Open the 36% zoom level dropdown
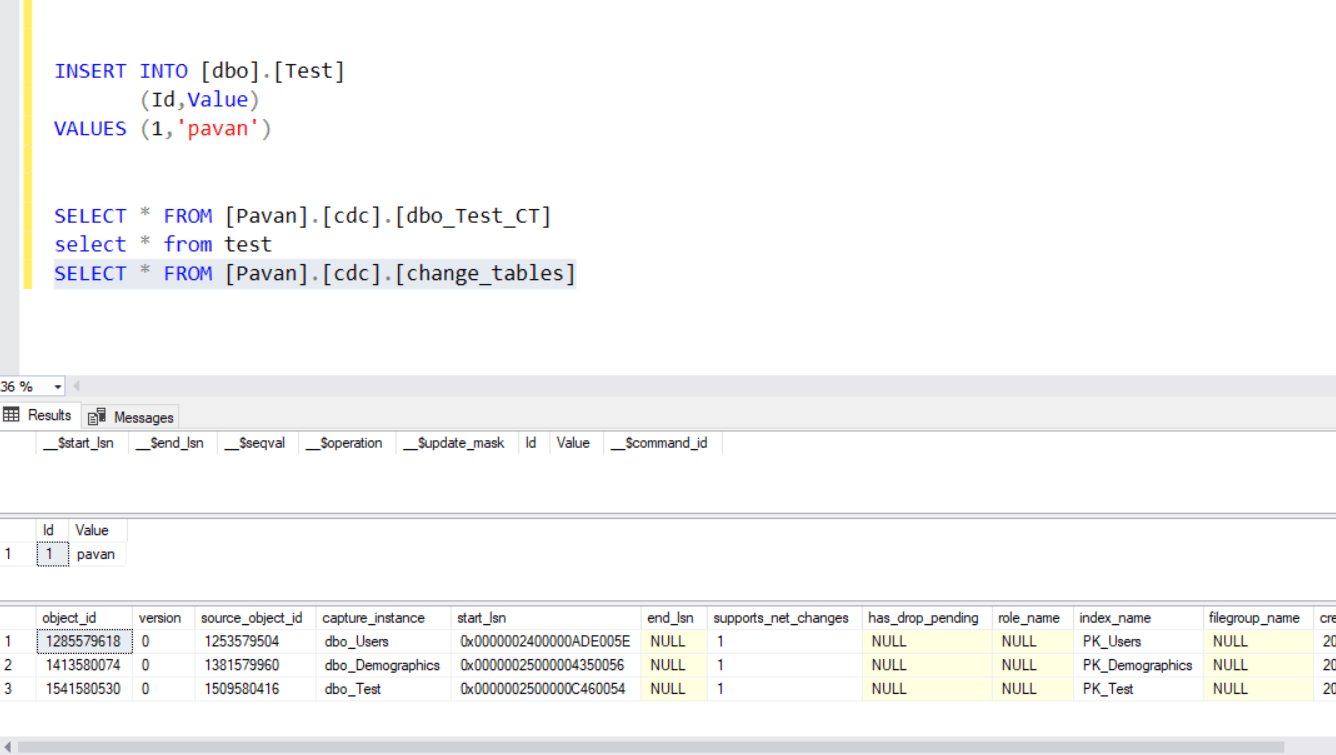 pyautogui.click(x=57, y=385)
